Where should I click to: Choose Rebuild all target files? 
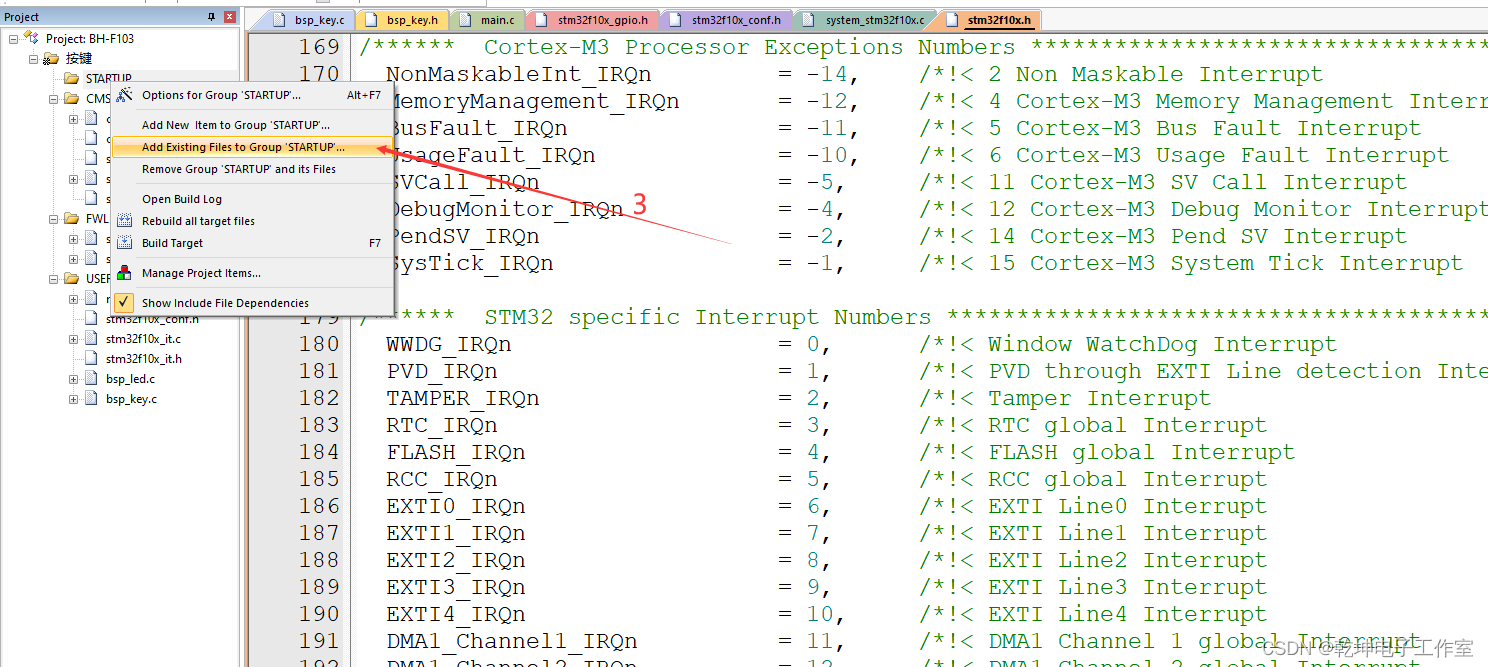[252, 221]
